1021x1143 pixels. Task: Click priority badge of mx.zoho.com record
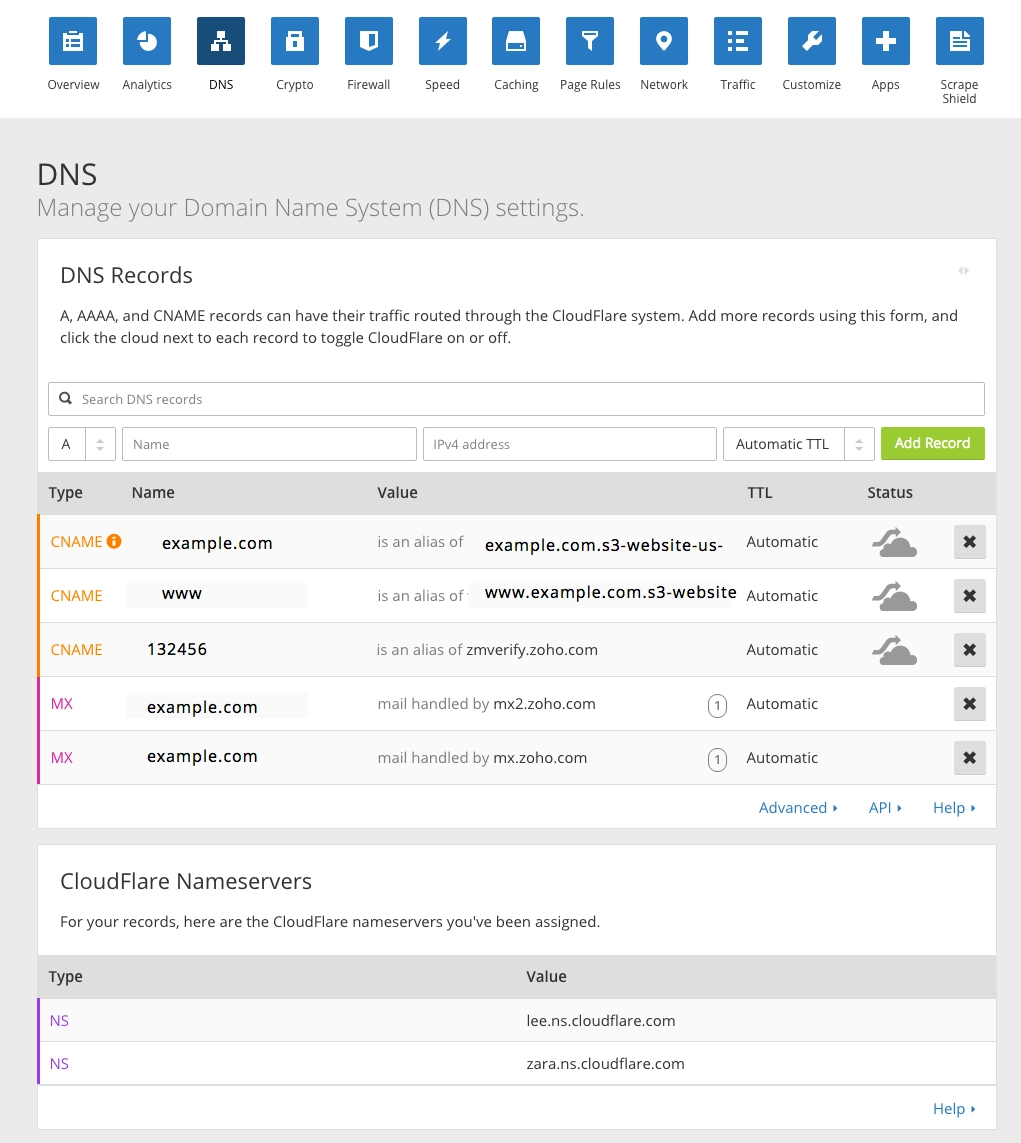(x=717, y=760)
